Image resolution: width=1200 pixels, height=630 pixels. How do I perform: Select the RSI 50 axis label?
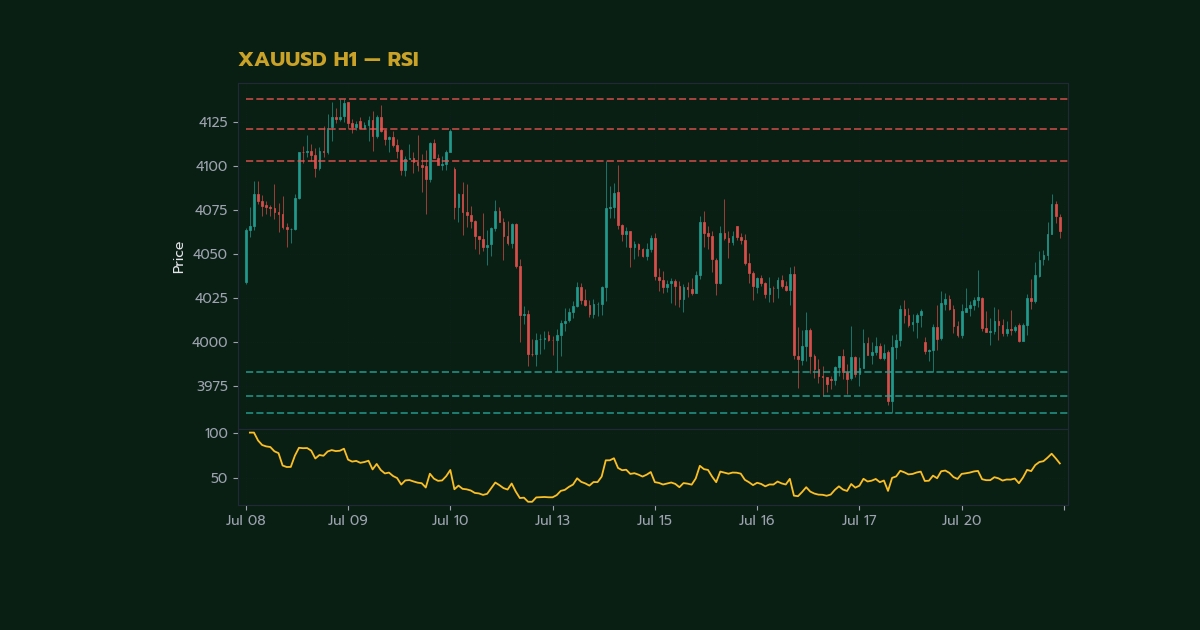pyautogui.click(x=219, y=478)
